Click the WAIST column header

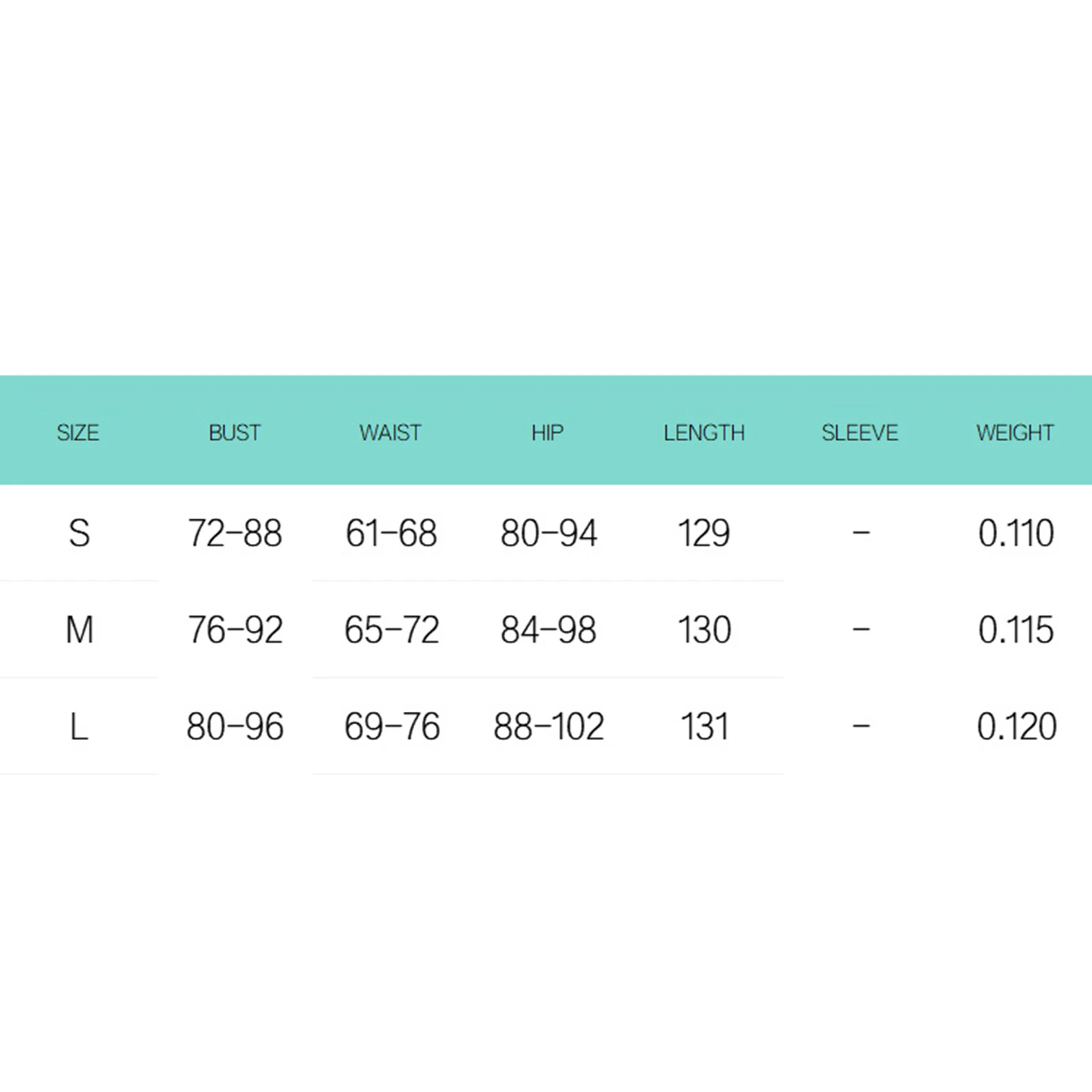(x=390, y=433)
